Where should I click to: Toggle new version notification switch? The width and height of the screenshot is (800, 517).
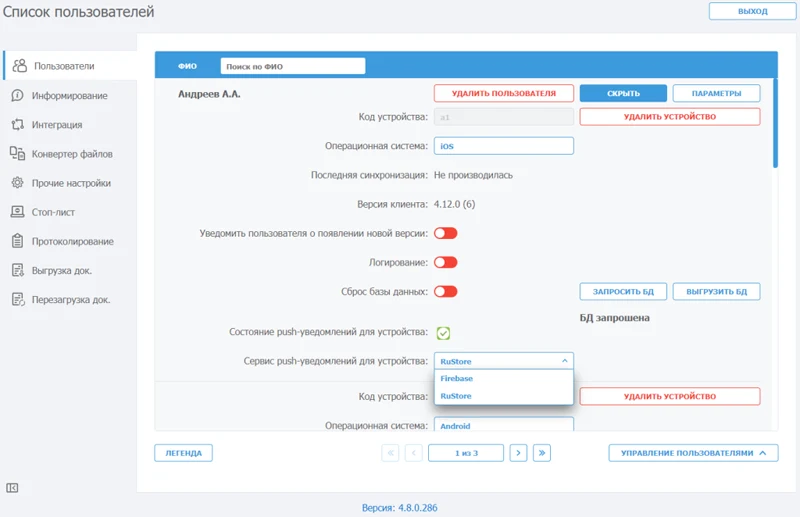tap(445, 233)
